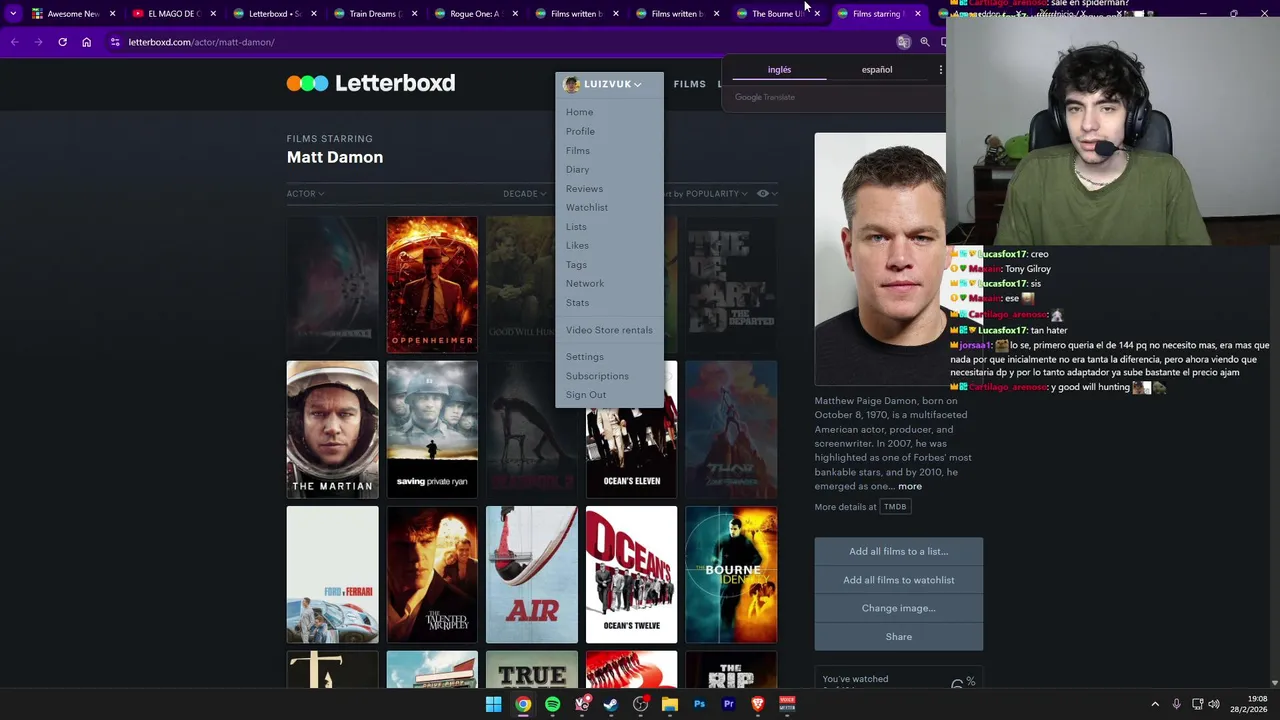Expand the biography with more
Image resolution: width=1280 pixels, height=720 pixels.
click(909, 486)
